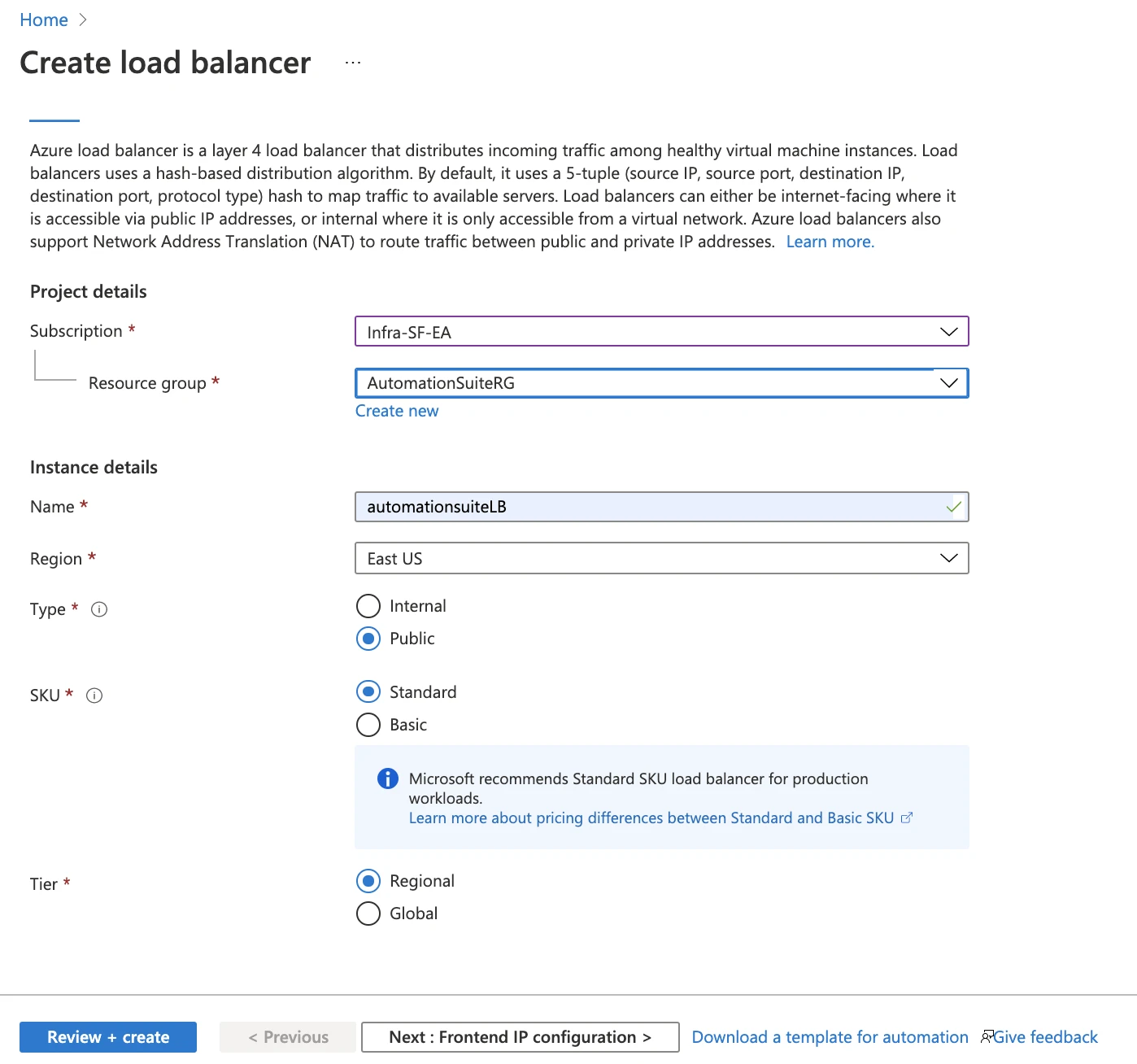
Task: Click the Previous button
Action: pos(288,1037)
